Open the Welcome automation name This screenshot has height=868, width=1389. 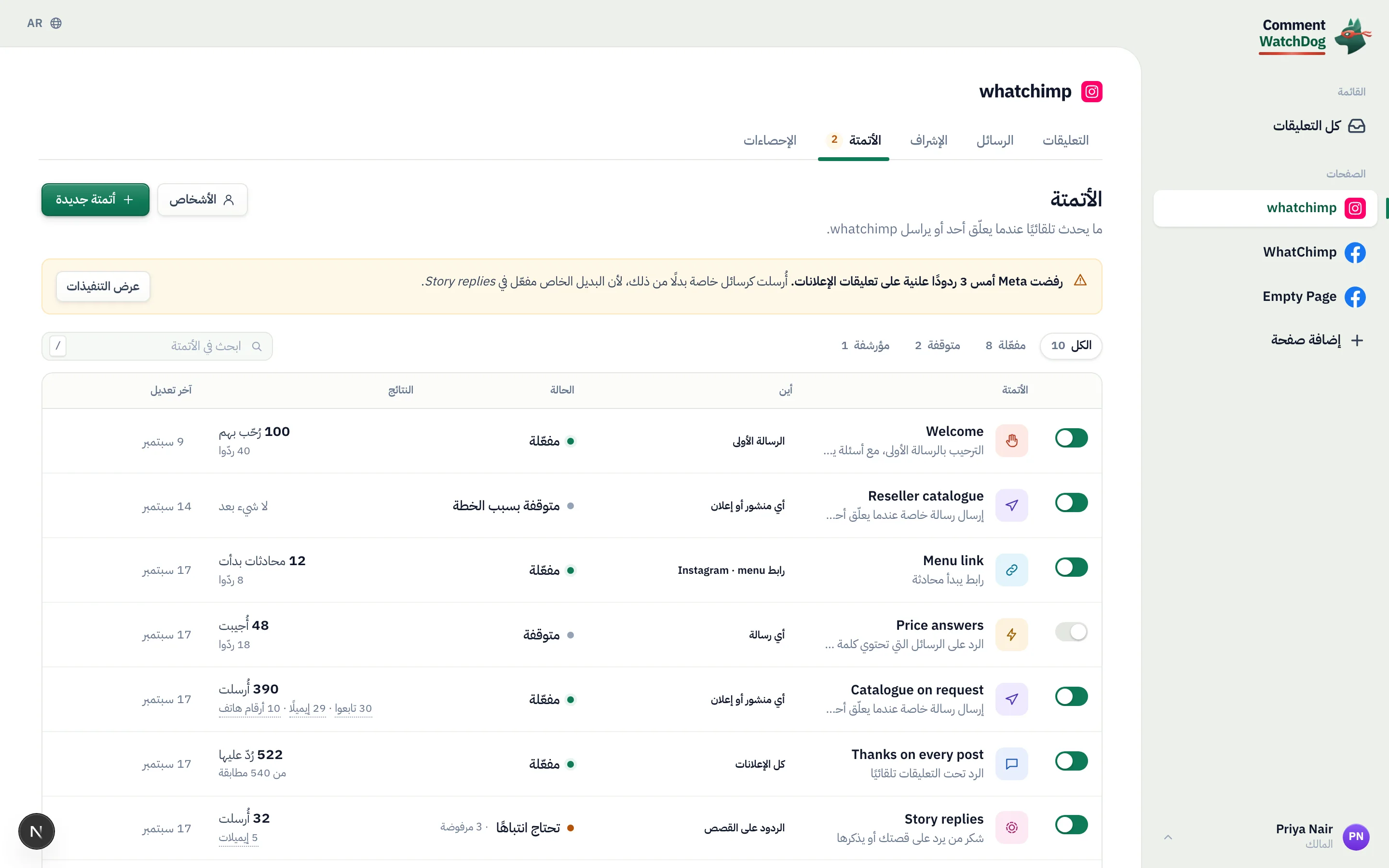[x=954, y=432]
